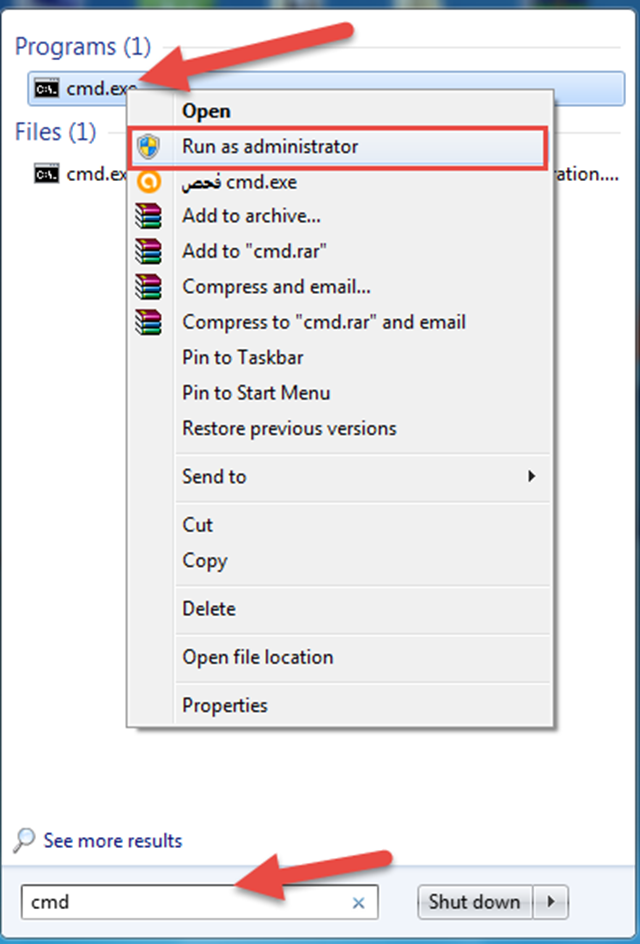Image resolution: width=640 pixels, height=944 pixels.
Task: Click the UAC shield beside Run as administrator
Action: tap(150, 146)
